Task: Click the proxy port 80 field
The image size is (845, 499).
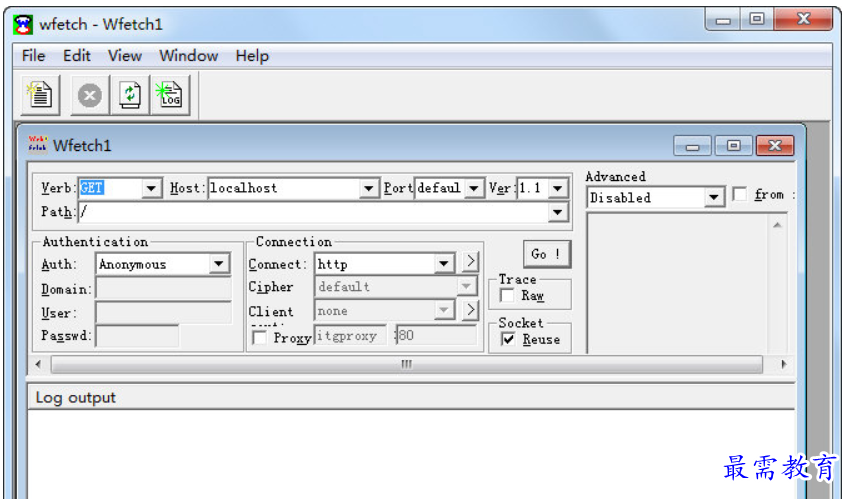Action: tap(436, 335)
